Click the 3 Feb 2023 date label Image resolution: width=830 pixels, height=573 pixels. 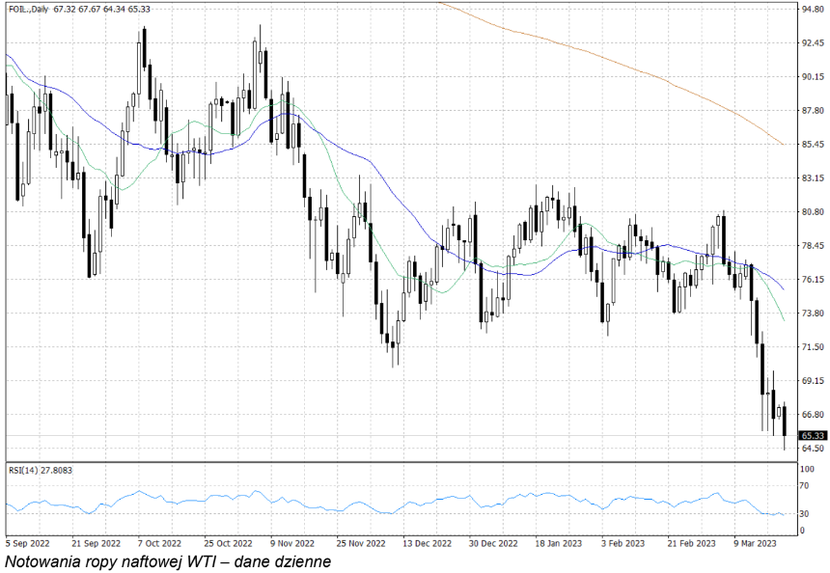[623, 543]
